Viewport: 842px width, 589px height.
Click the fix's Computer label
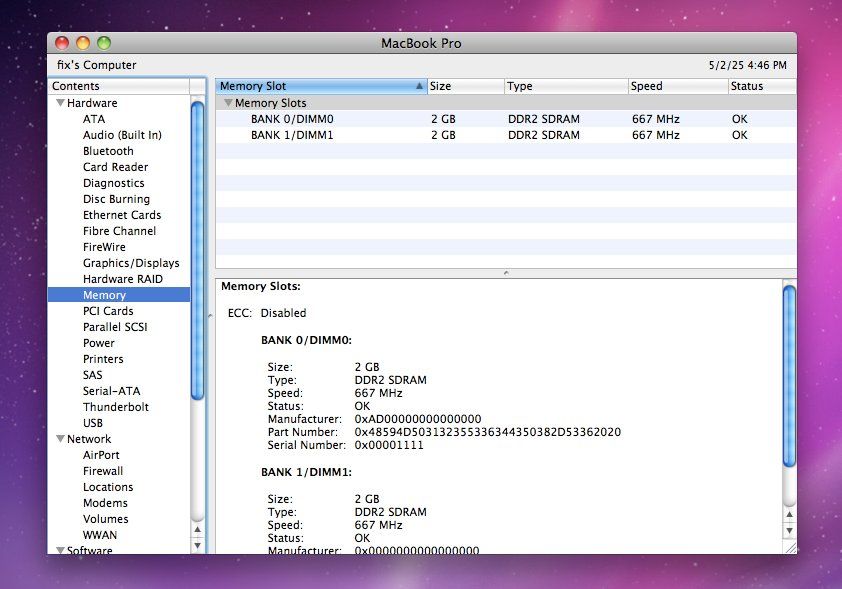[x=97, y=65]
